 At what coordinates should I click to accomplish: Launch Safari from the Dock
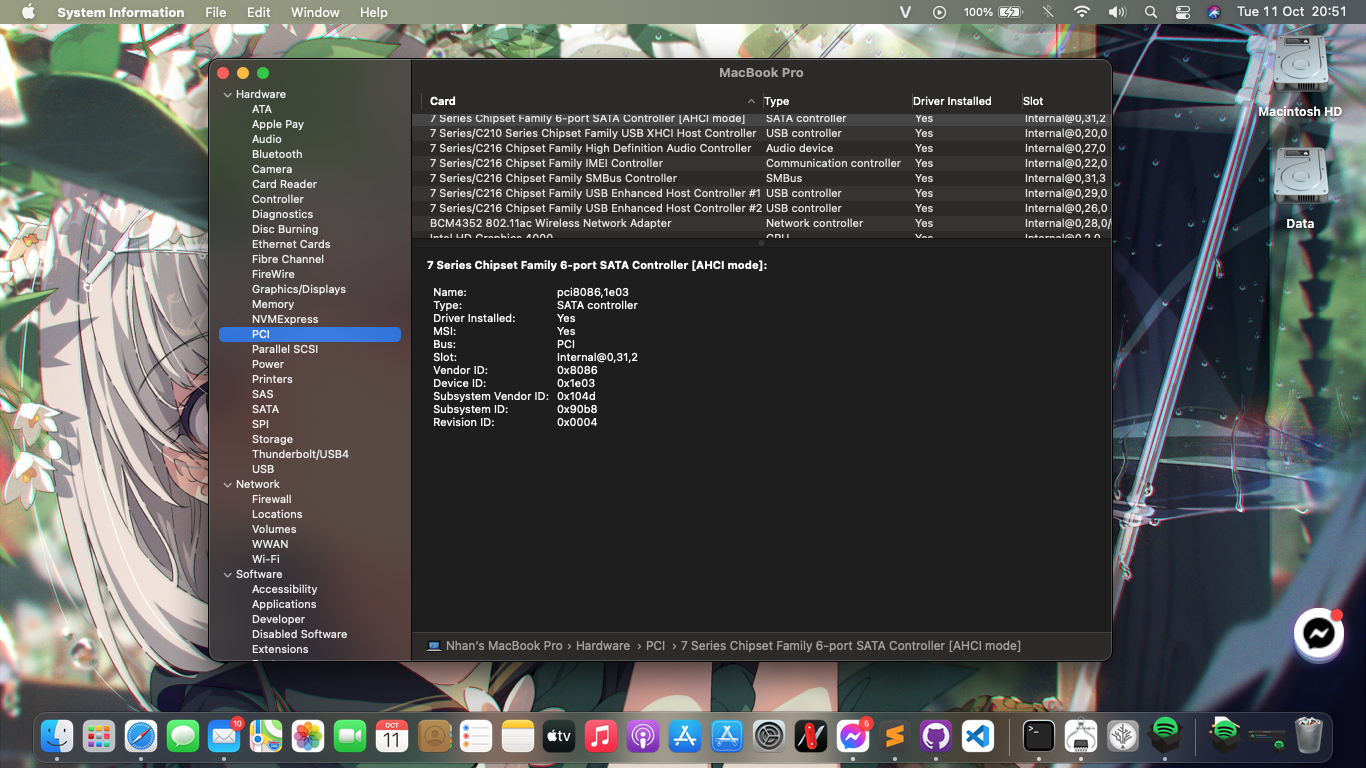[141, 737]
